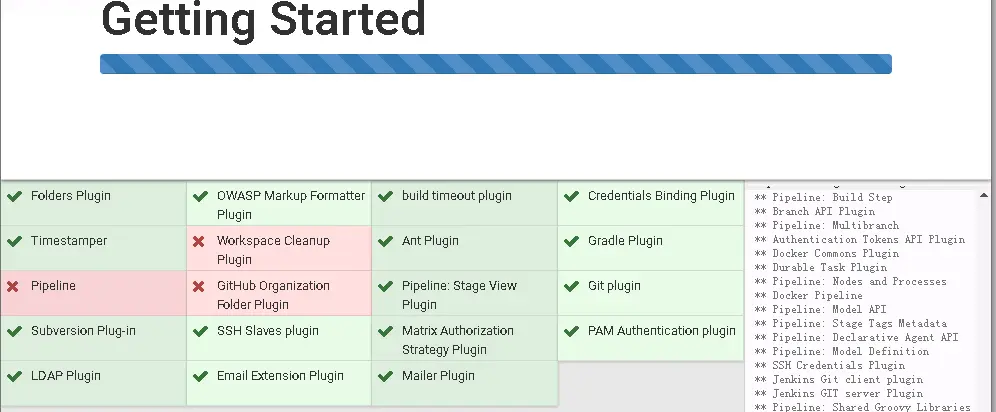Click the success icon next to LDAP Plugin
Screen dimensions: 996x412
(14, 377)
